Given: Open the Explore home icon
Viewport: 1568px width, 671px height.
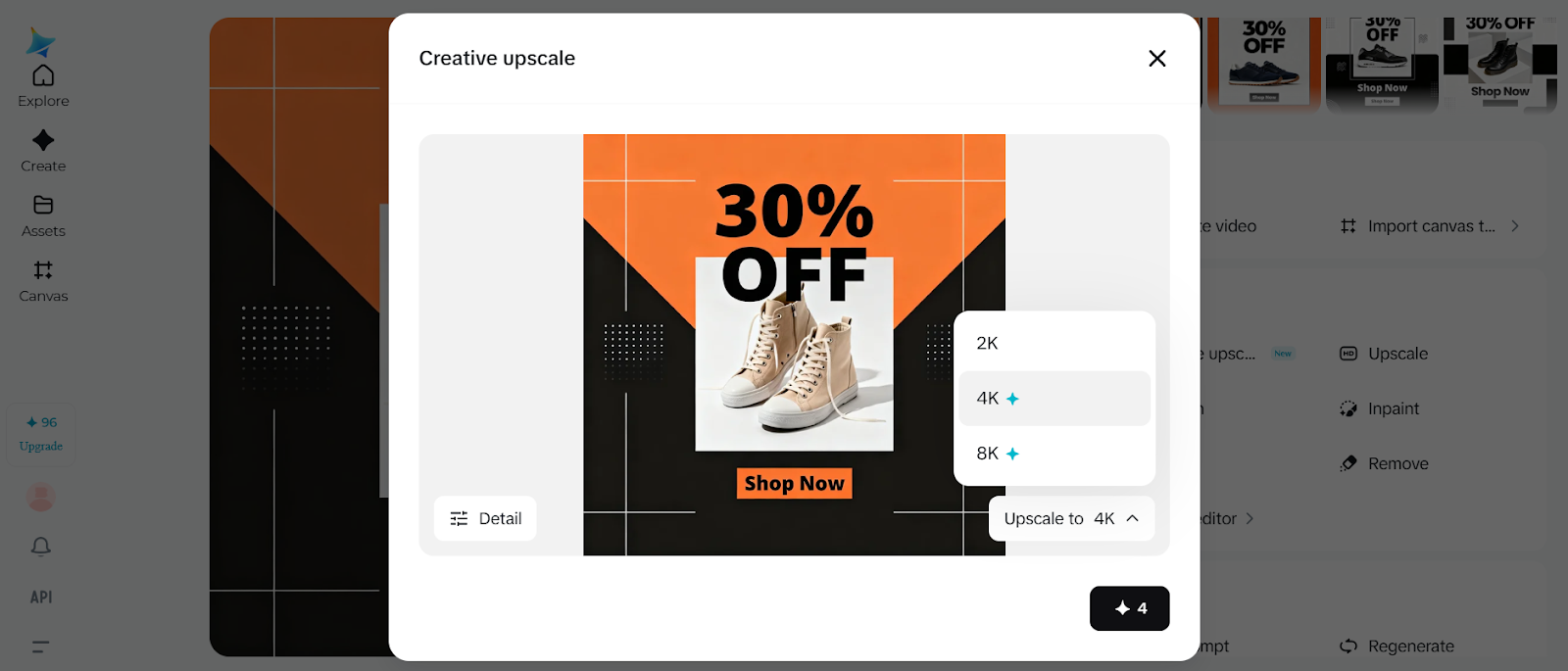Looking at the screenshot, I should (43, 75).
